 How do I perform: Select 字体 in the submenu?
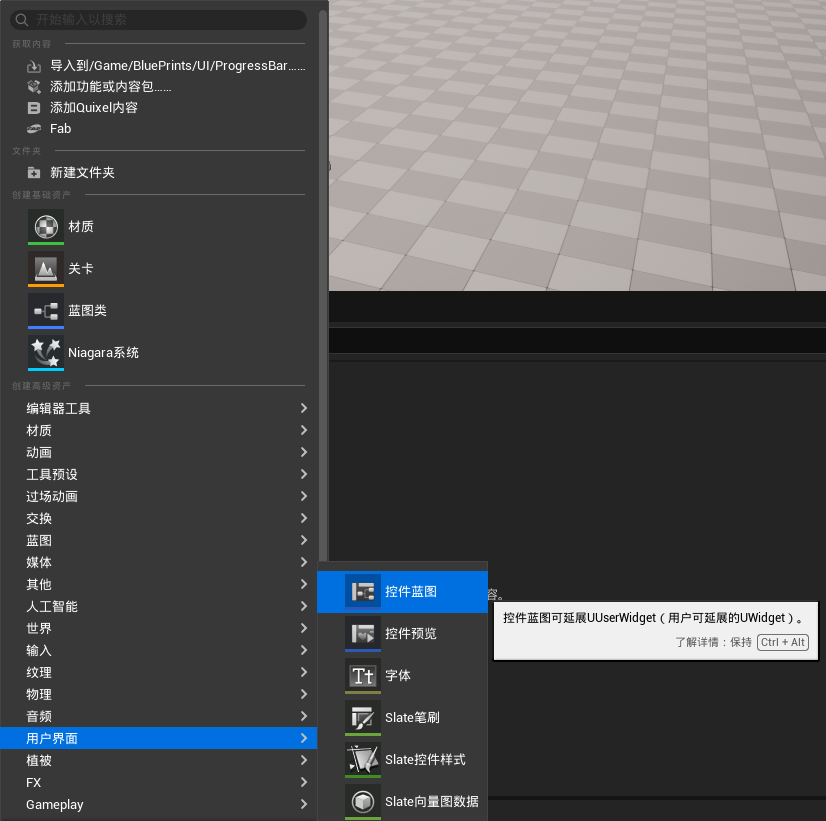click(402, 676)
